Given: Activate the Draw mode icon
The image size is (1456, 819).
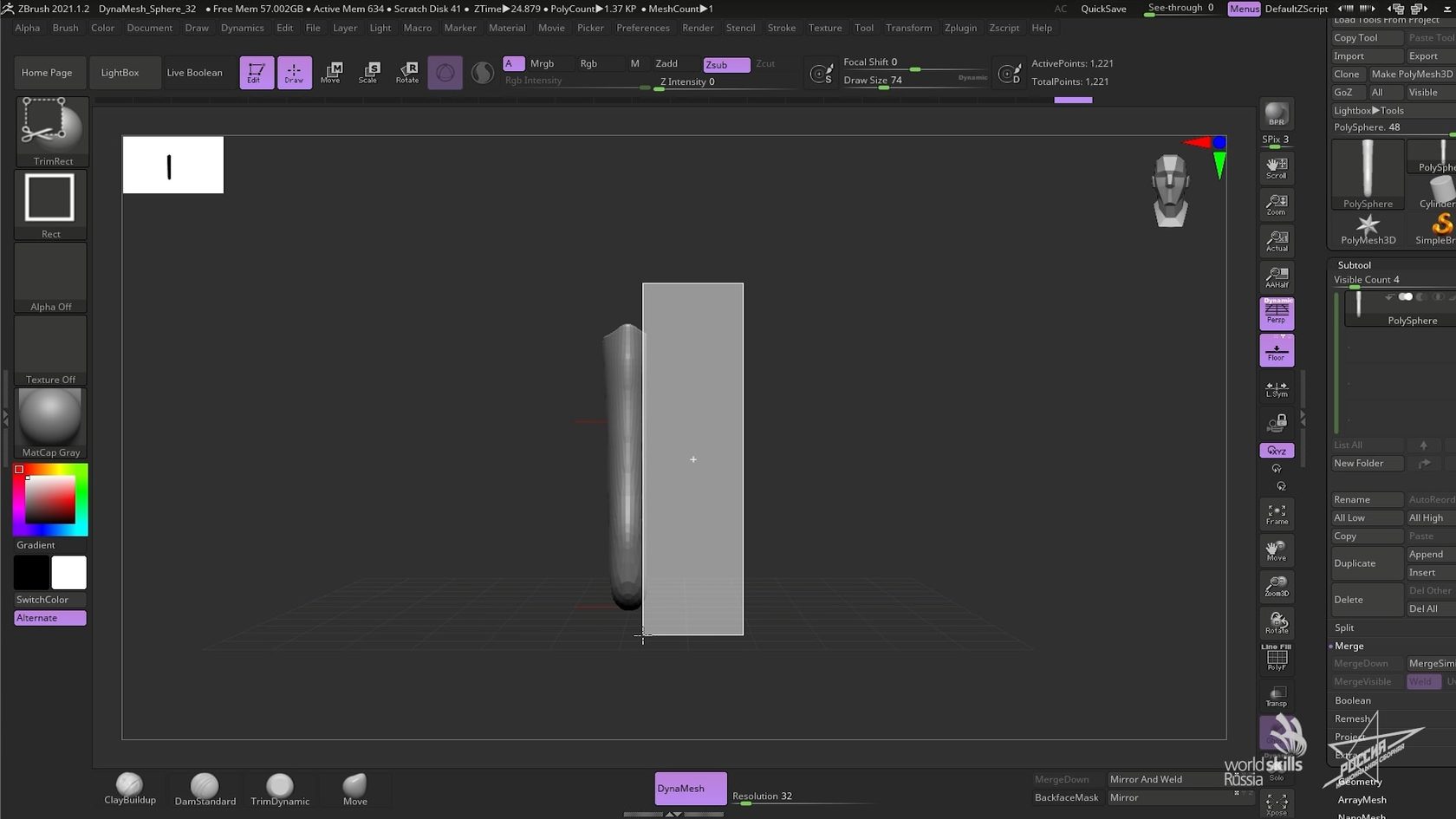Looking at the screenshot, I should 295,73.
